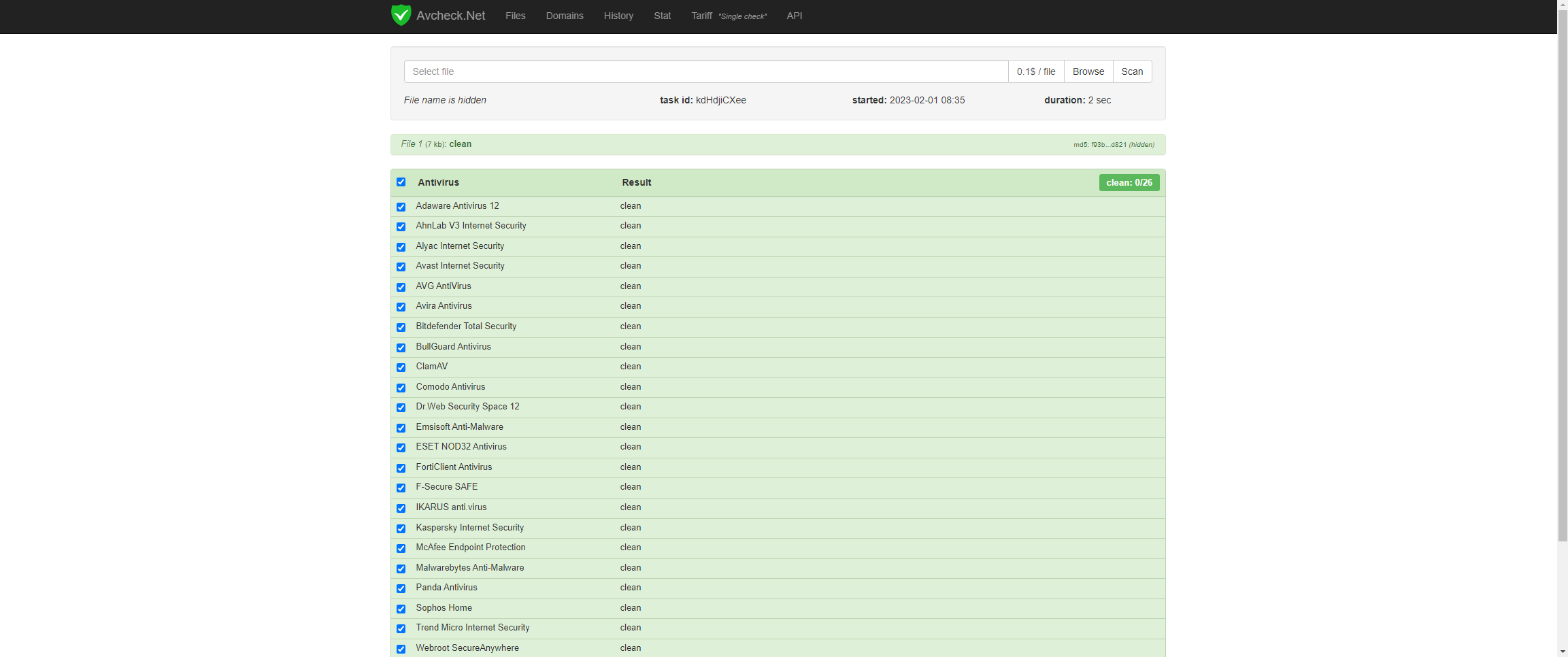Click the Select file input field

pos(706,71)
